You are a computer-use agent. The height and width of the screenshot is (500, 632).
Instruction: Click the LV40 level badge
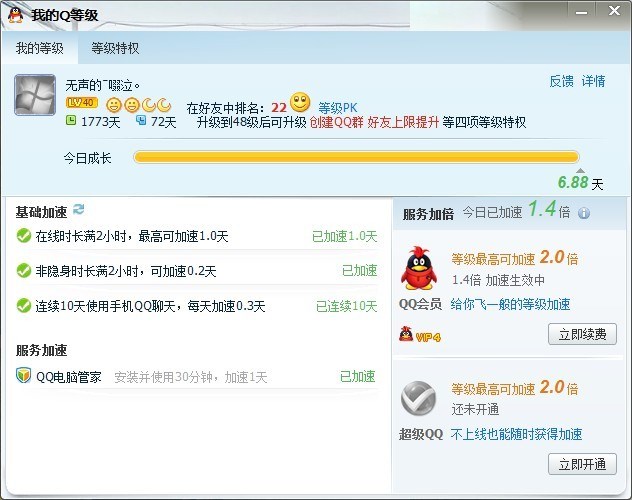pyautogui.click(x=82, y=103)
